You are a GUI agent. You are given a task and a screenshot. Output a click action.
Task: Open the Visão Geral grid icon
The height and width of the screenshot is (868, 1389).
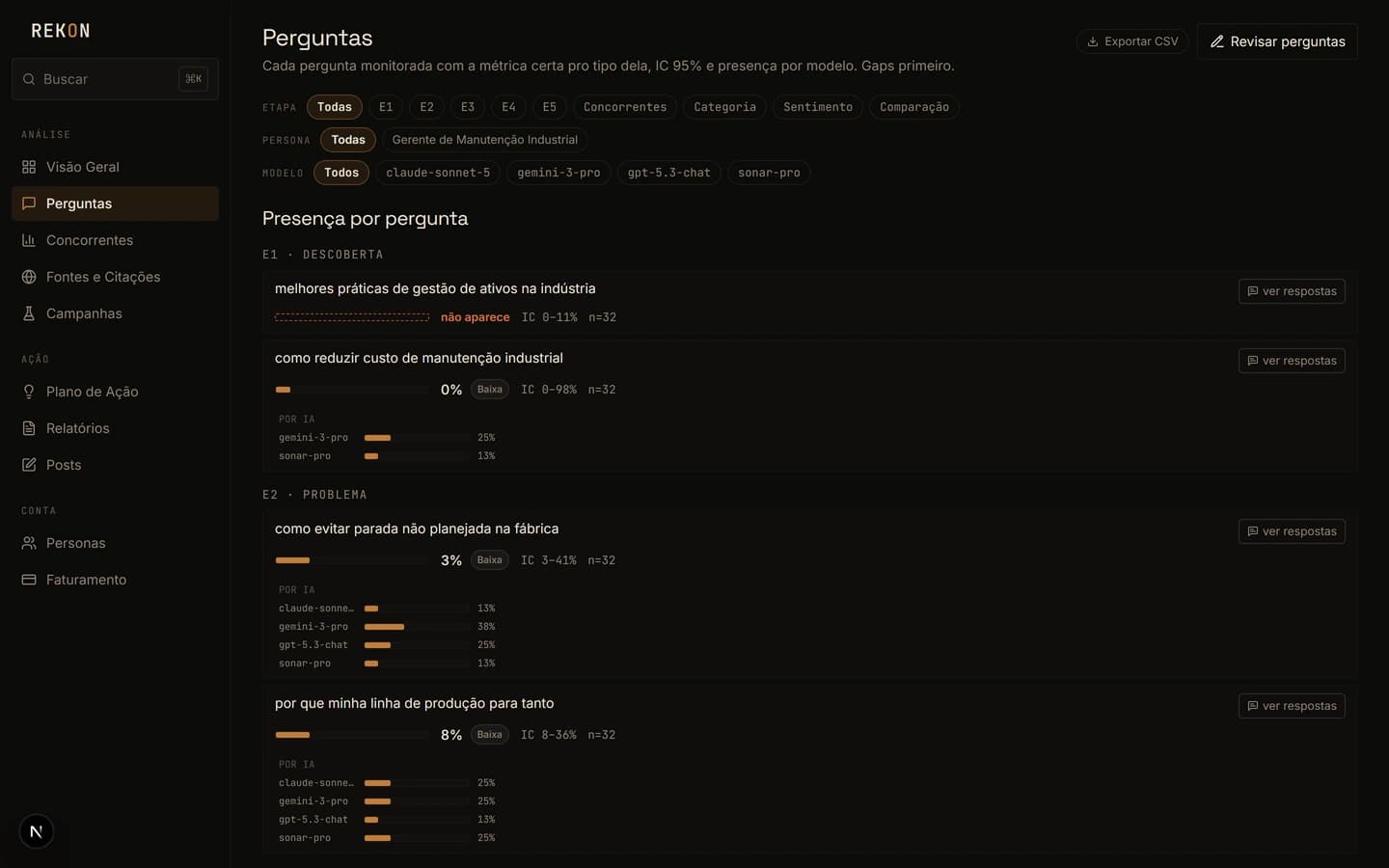click(x=29, y=167)
